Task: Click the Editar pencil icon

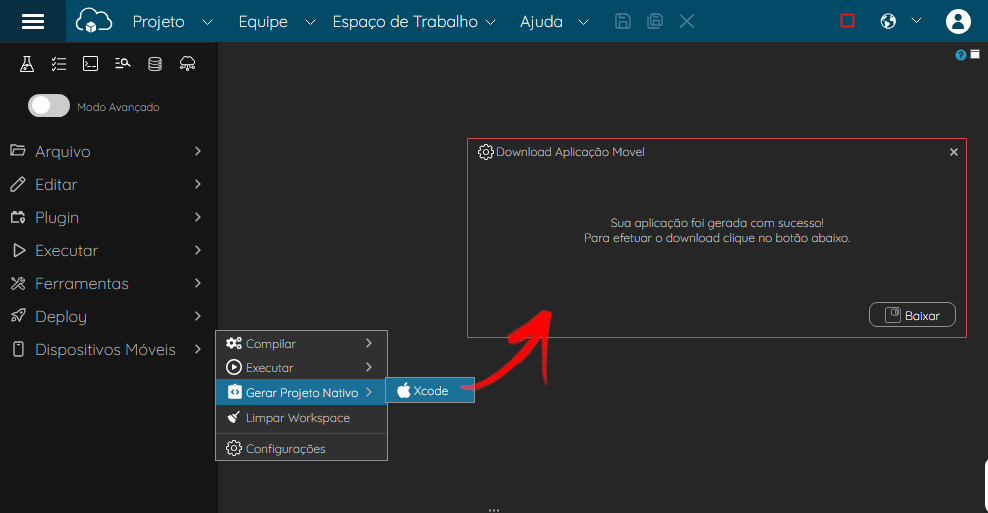Action: coord(18,184)
